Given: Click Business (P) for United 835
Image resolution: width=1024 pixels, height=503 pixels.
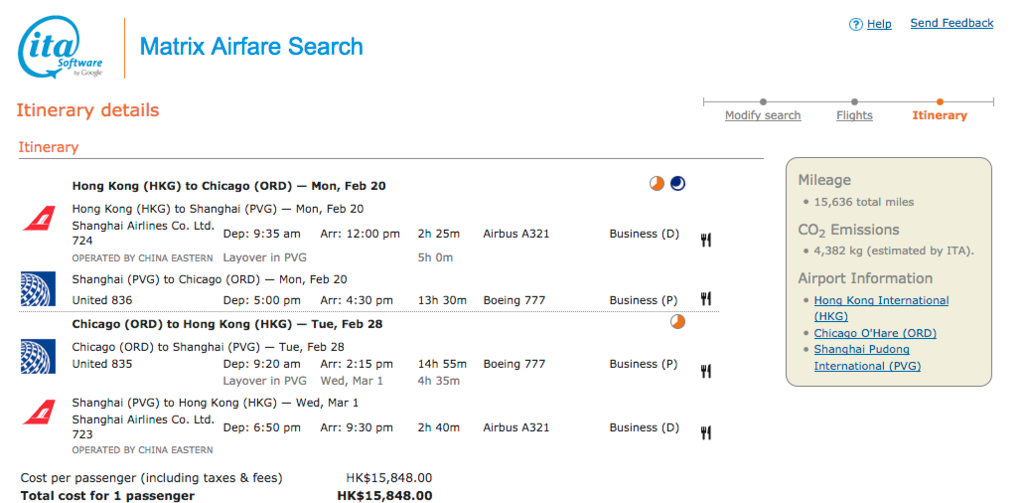Looking at the screenshot, I should pos(644,364).
